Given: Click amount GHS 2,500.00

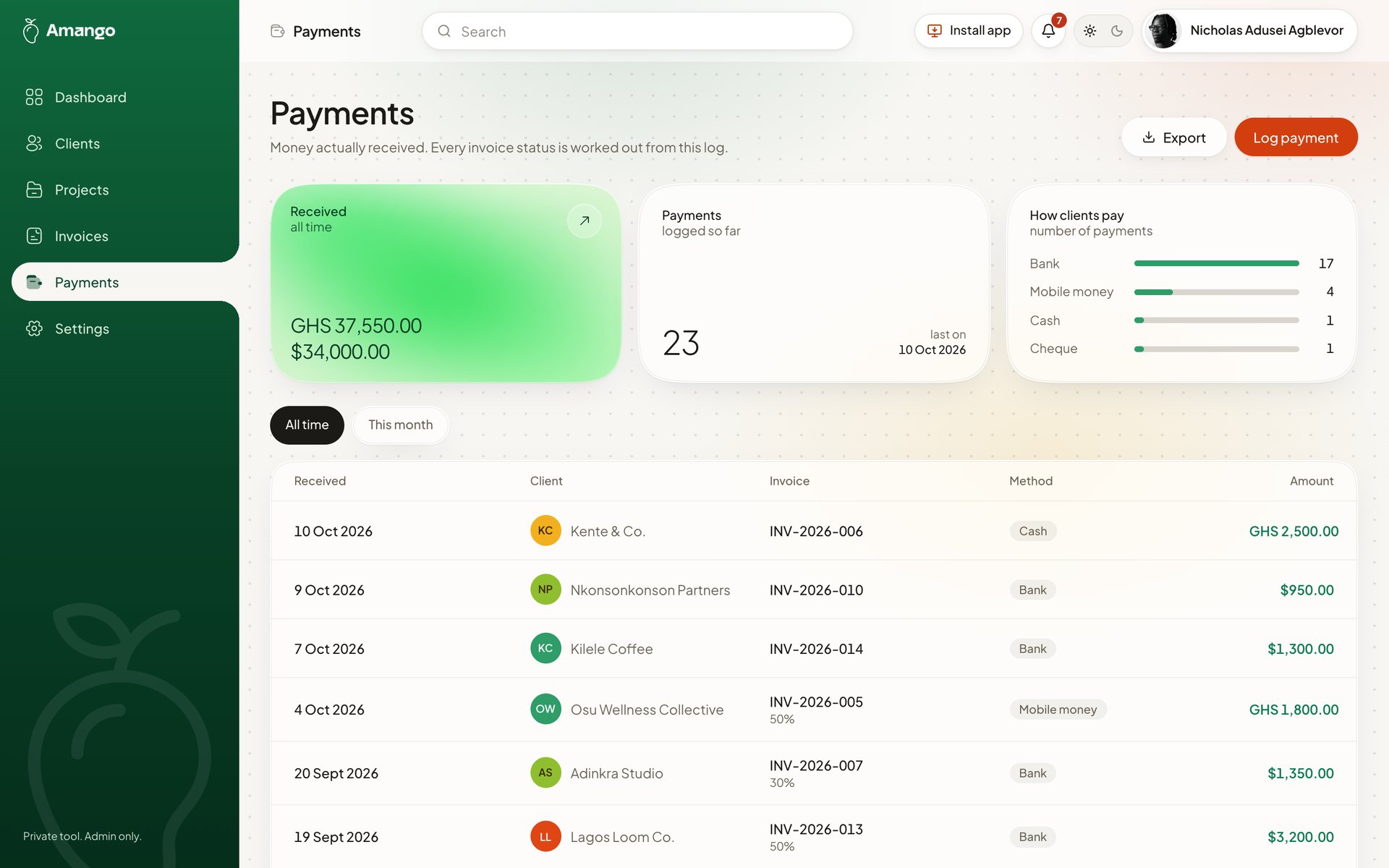Looking at the screenshot, I should point(1294,531).
